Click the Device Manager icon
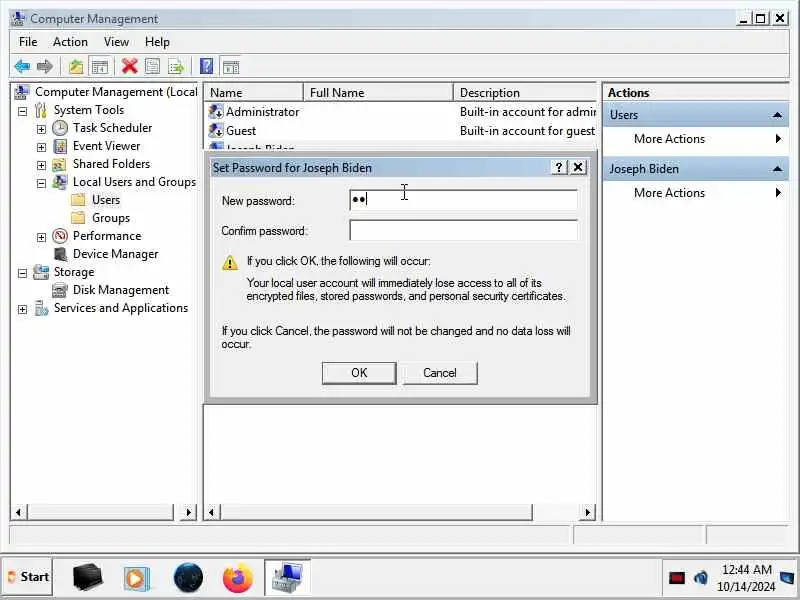Viewport: 800px width, 600px height. pos(61,254)
